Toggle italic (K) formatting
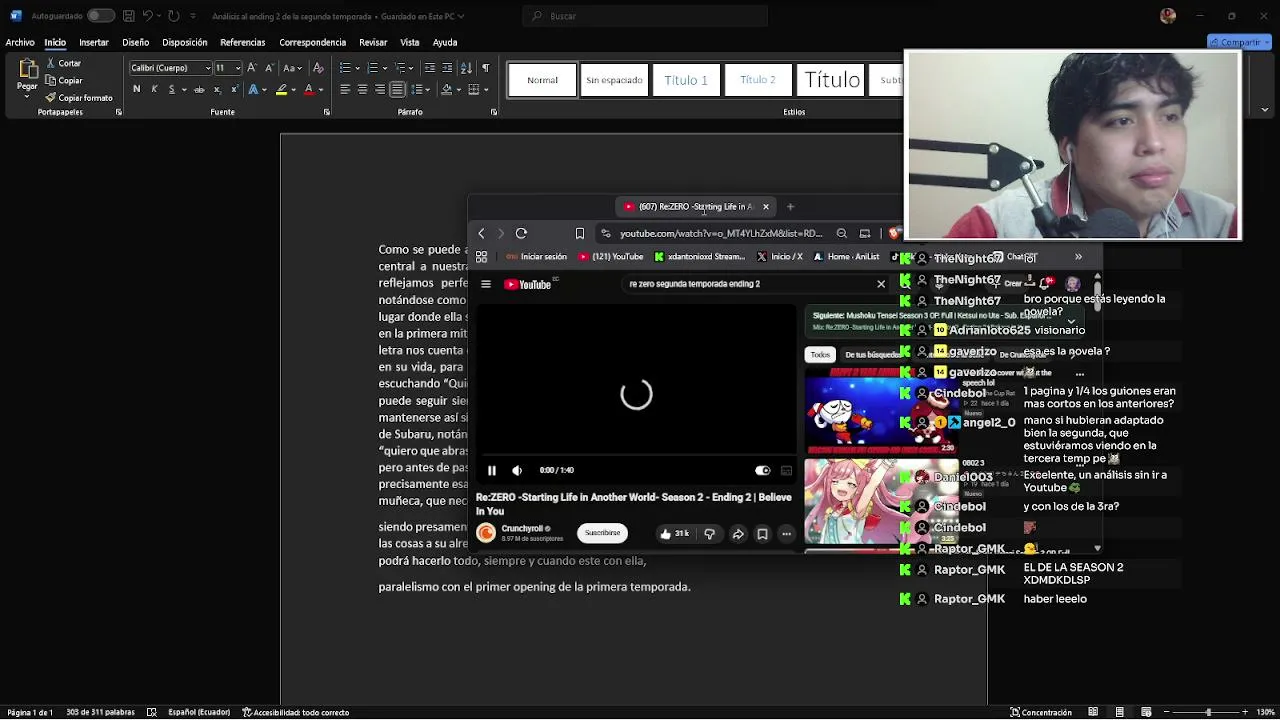The width and height of the screenshot is (1280, 720). [154, 90]
